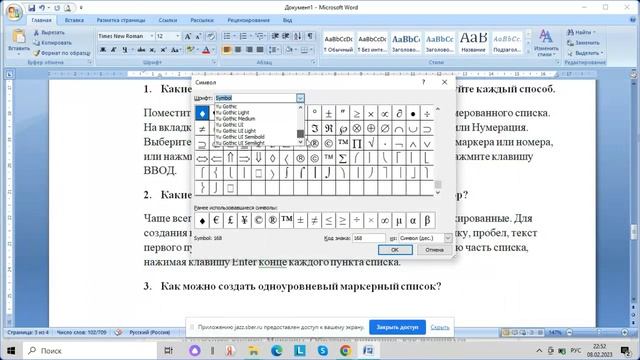The width and height of the screenshot is (640, 360).
Task: Open font size dropdown
Action: [x=178, y=36]
